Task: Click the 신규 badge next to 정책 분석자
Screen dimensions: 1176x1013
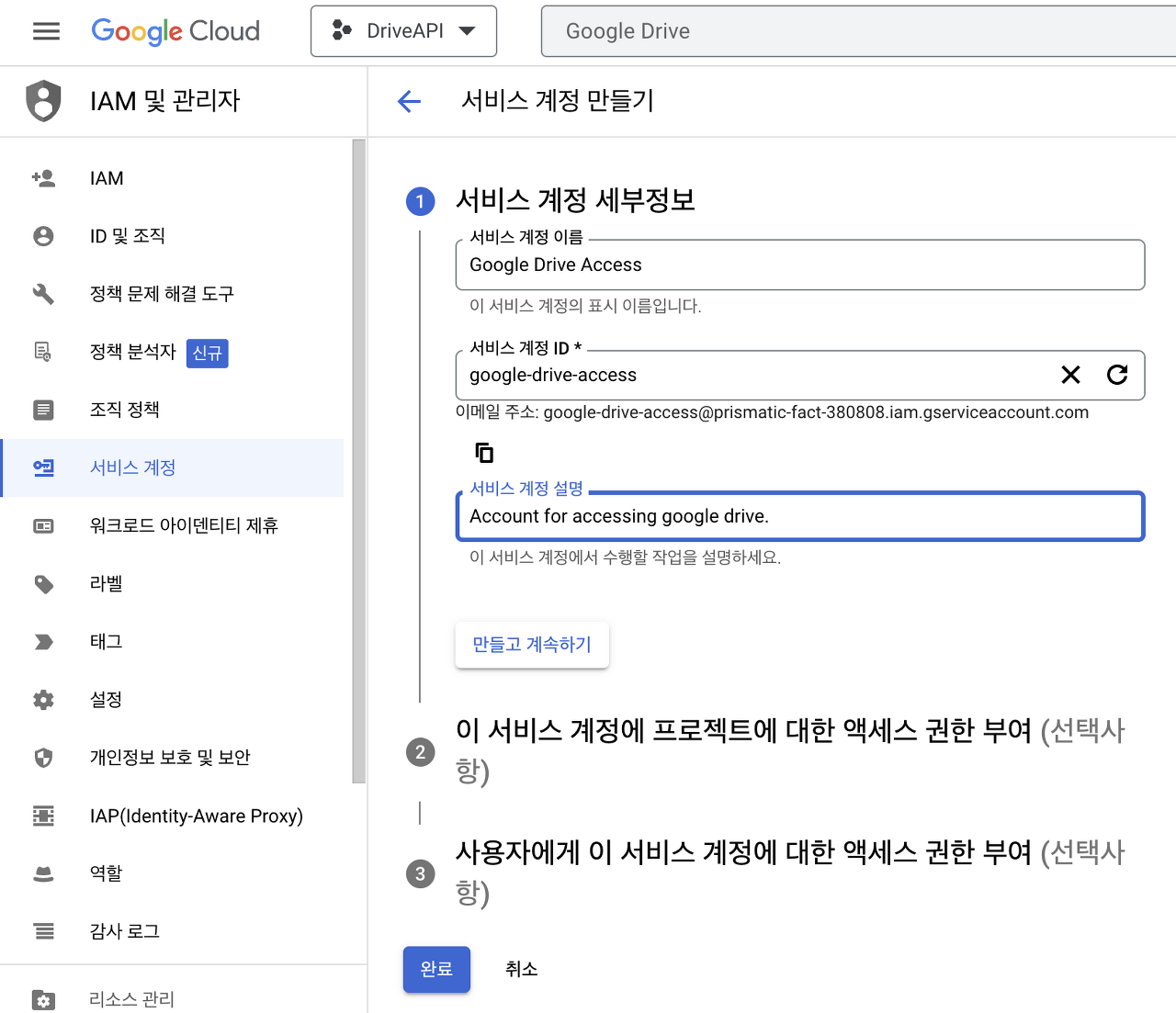Action: [x=208, y=353]
